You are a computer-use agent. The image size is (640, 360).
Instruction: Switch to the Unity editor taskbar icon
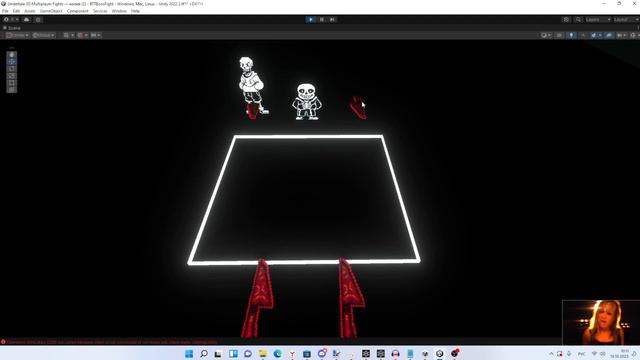(x=440, y=353)
